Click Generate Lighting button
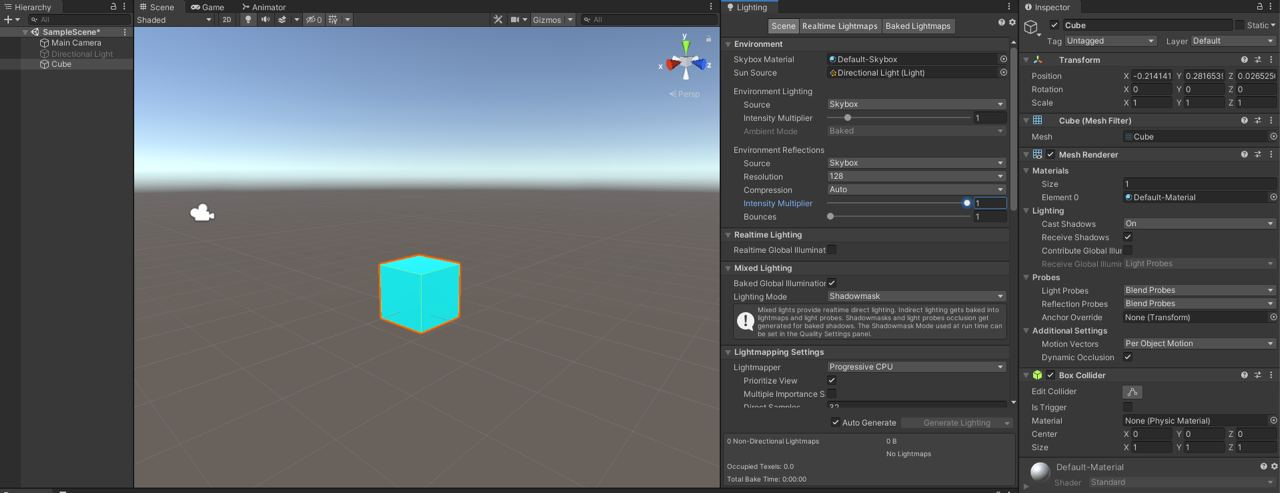The width and height of the screenshot is (1280, 493). [957, 422]
